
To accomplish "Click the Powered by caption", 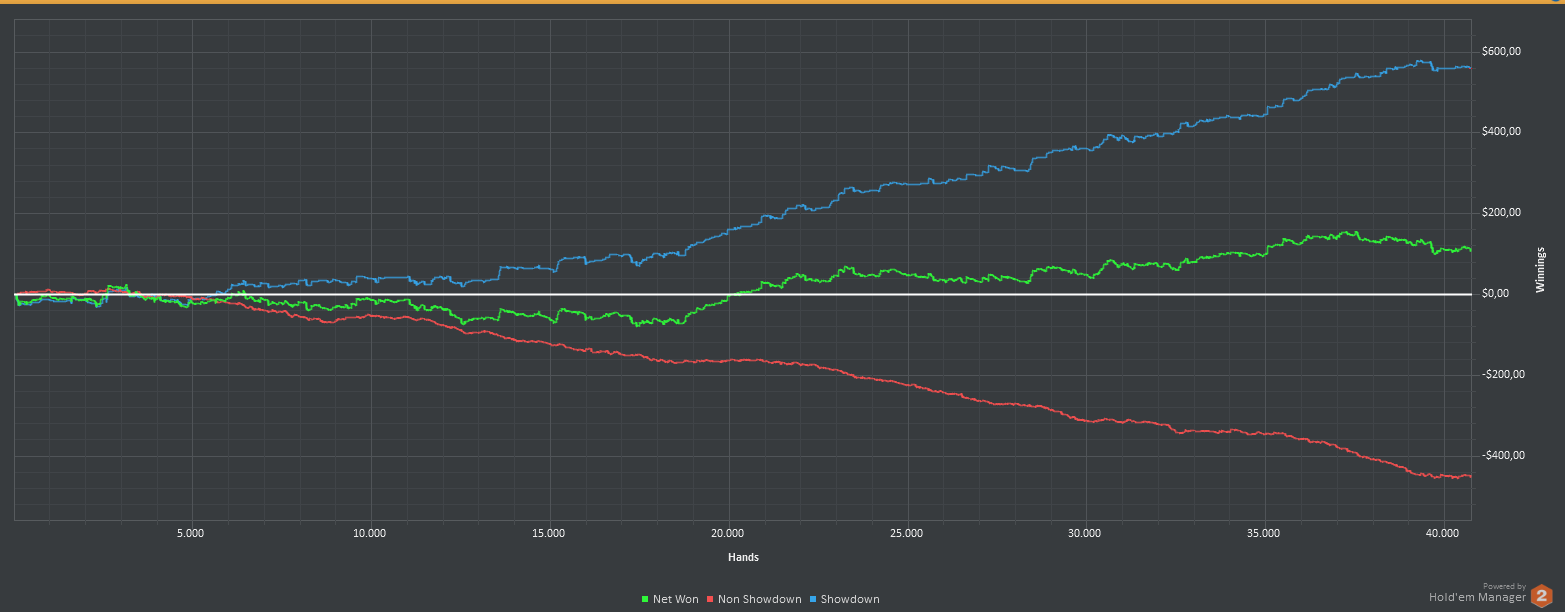I will pyautogui.click(x=1504, y=587).
